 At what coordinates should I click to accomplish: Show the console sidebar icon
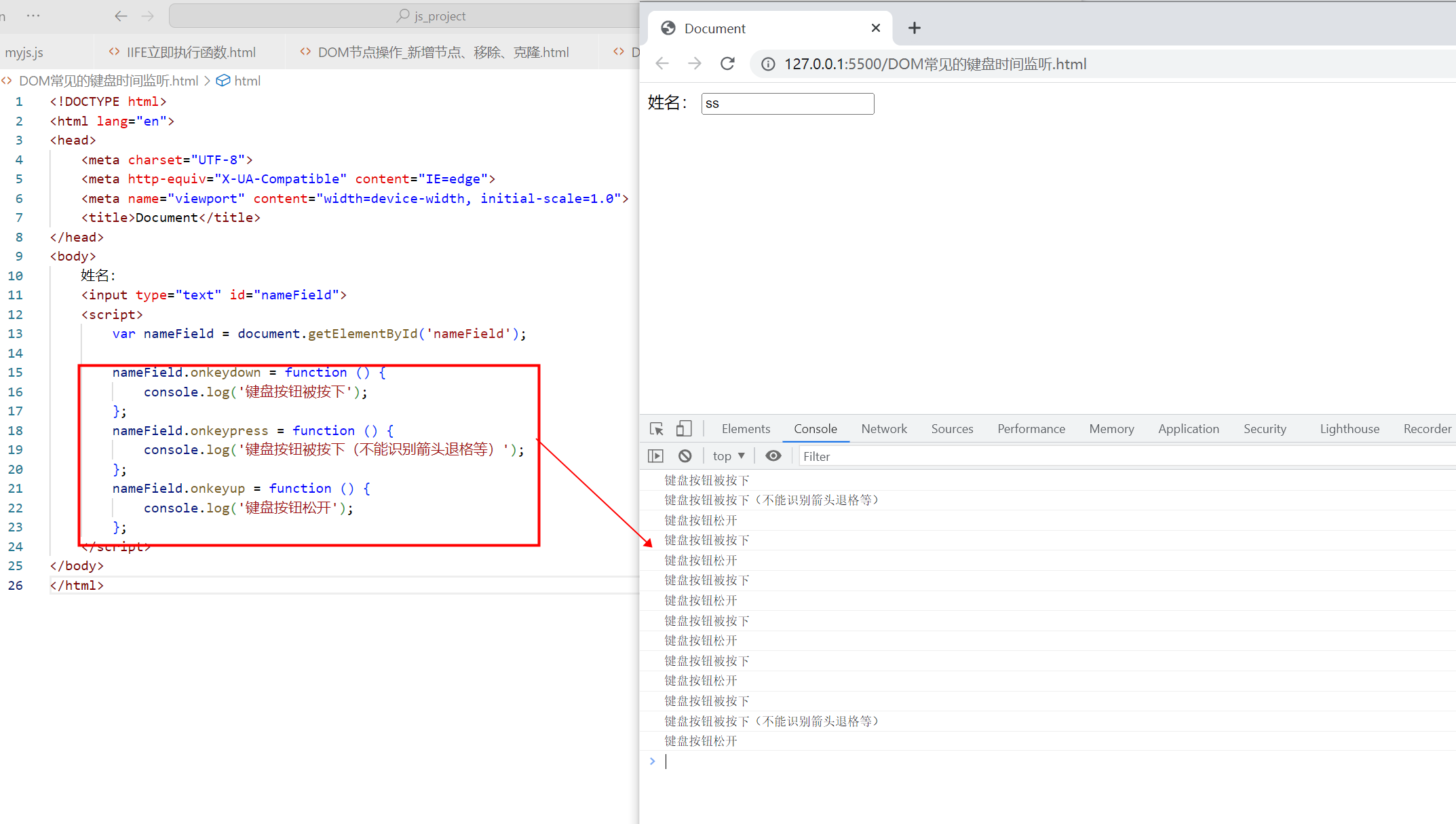[655, 456]
